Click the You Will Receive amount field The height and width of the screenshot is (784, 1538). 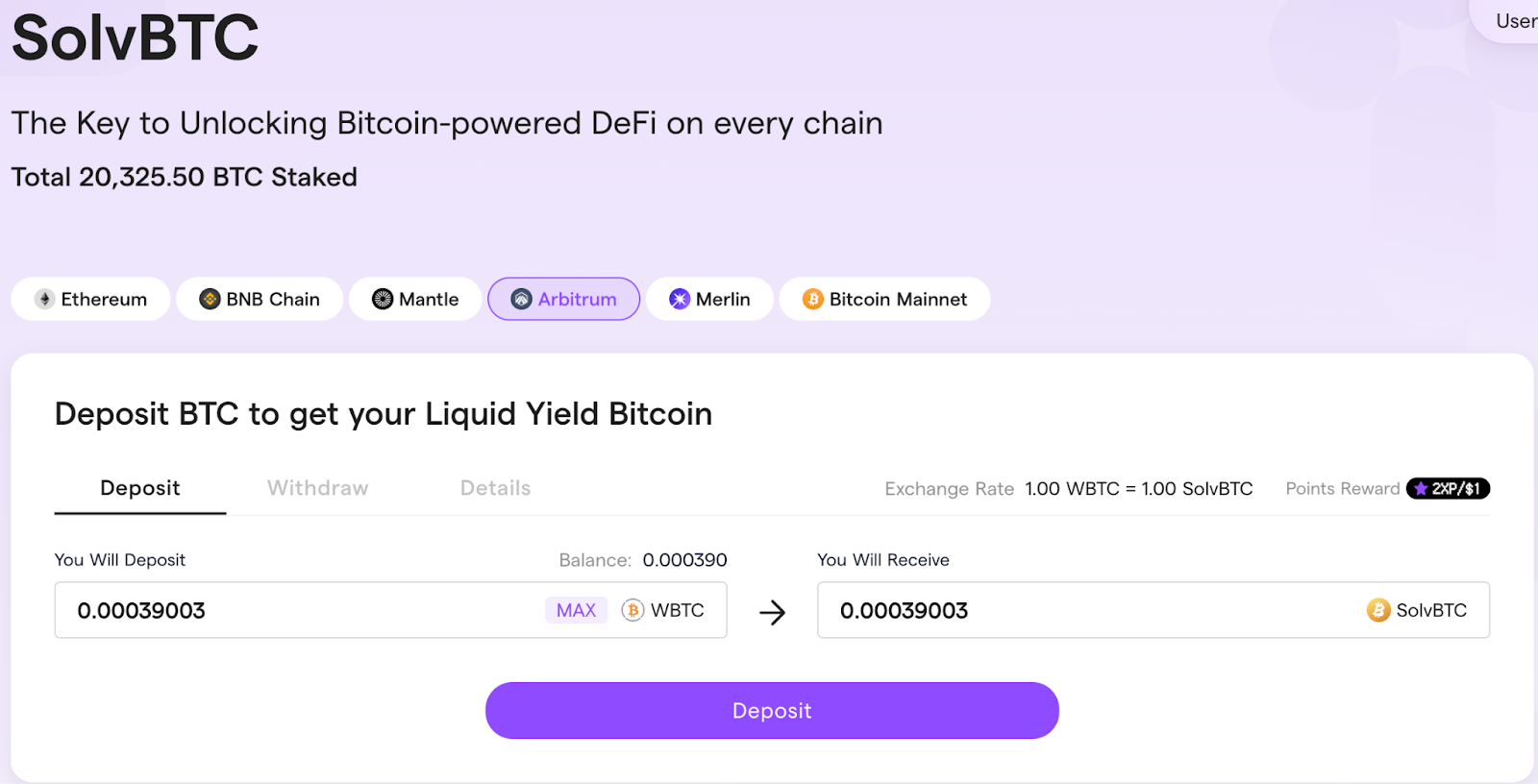[1153, 610]
